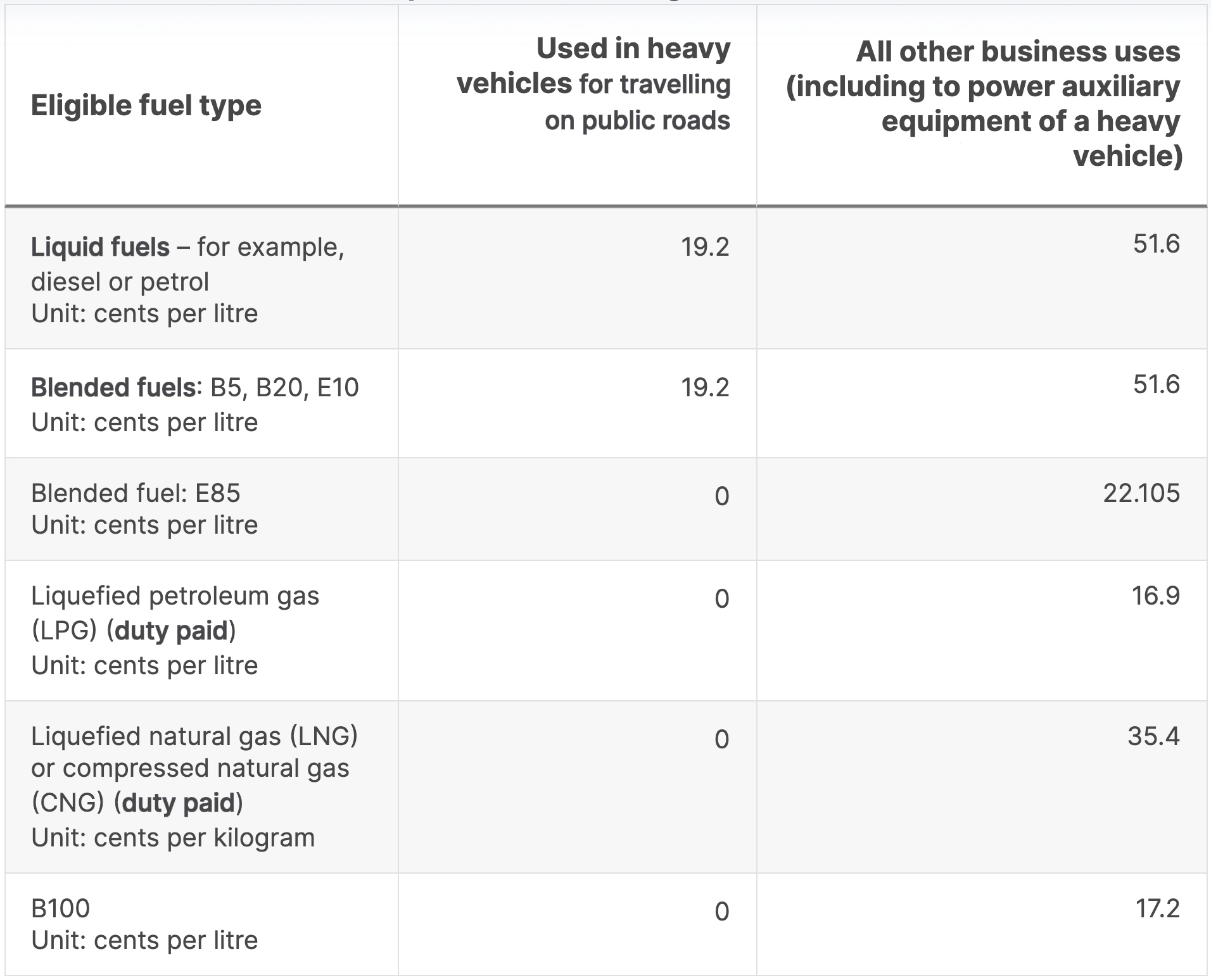Click the "All other business uses" column header
This screenshot has height=980, width=1211.
coord(984,103)
